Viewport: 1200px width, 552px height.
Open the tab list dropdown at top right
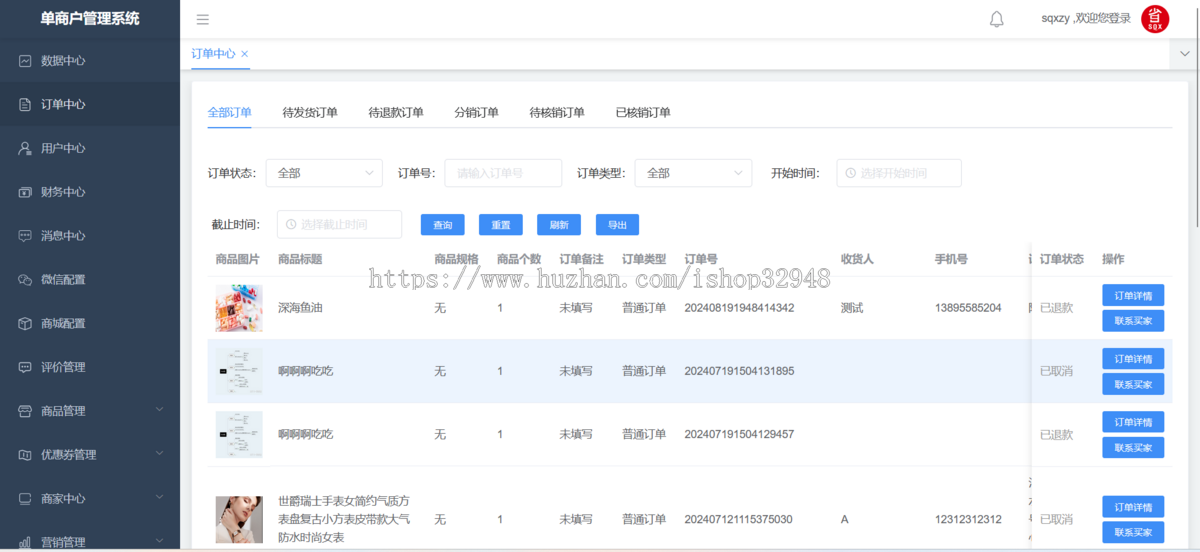[1183, 54]
